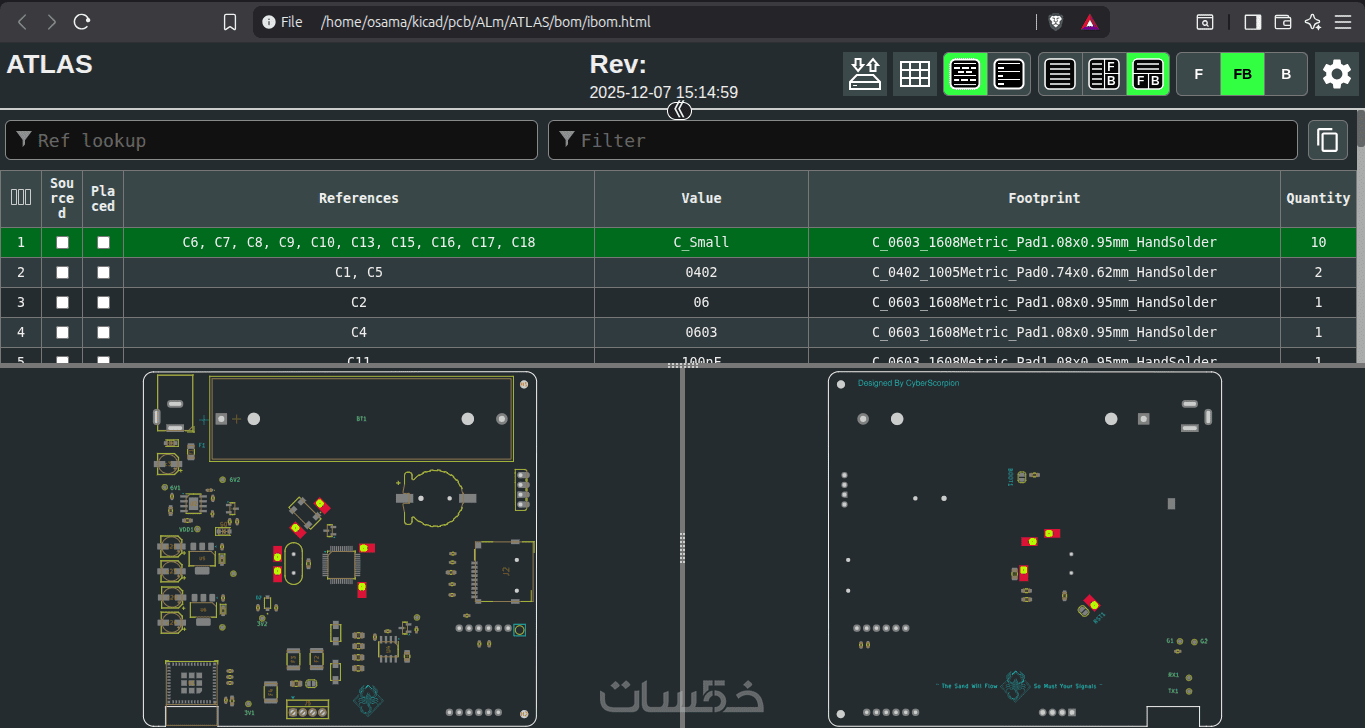Bookmark this page
The image size is (1365, 728).
230,22
